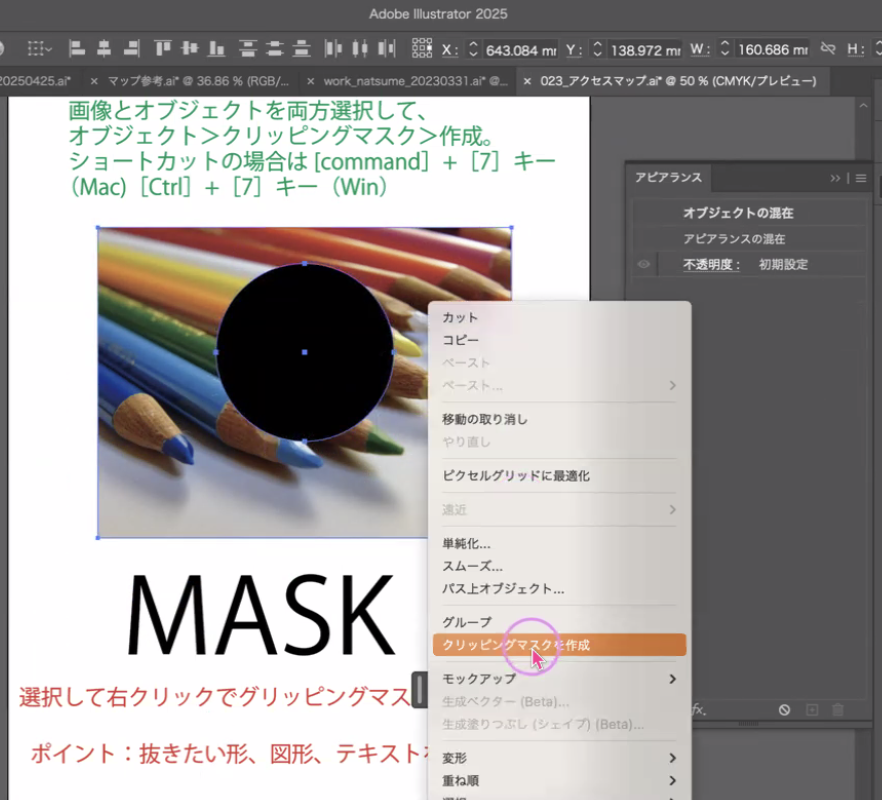Click the clear appearance icon in panel footer
Screen dimensions: 882x800
coord(785,709)
